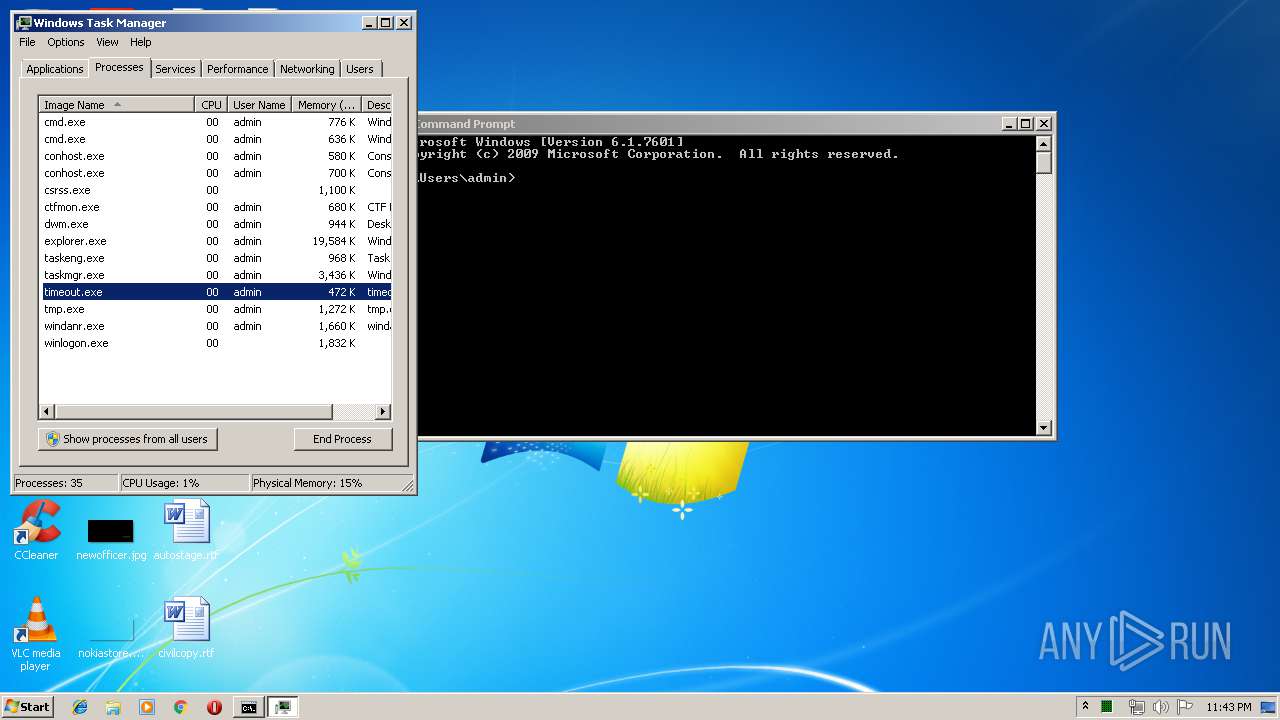Open the volume tray icon
This screenshot has height=720, width=1280.
click(1160, 707)
